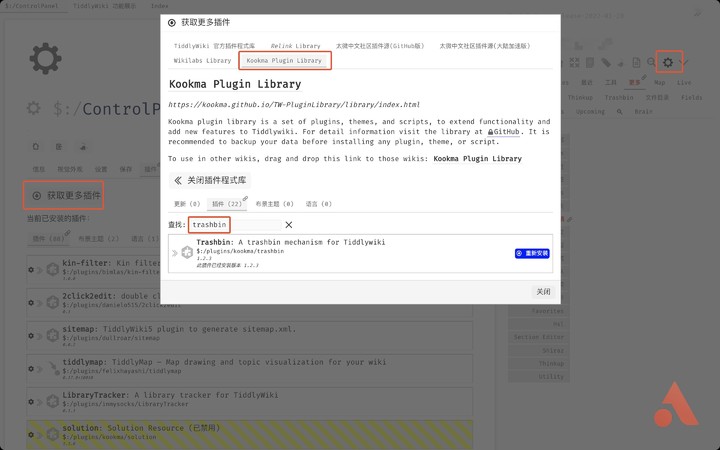Toggle the kin-filter plugin gear icon
The height and width of the screenshot is (450, 720).
(x=31, y=270)
